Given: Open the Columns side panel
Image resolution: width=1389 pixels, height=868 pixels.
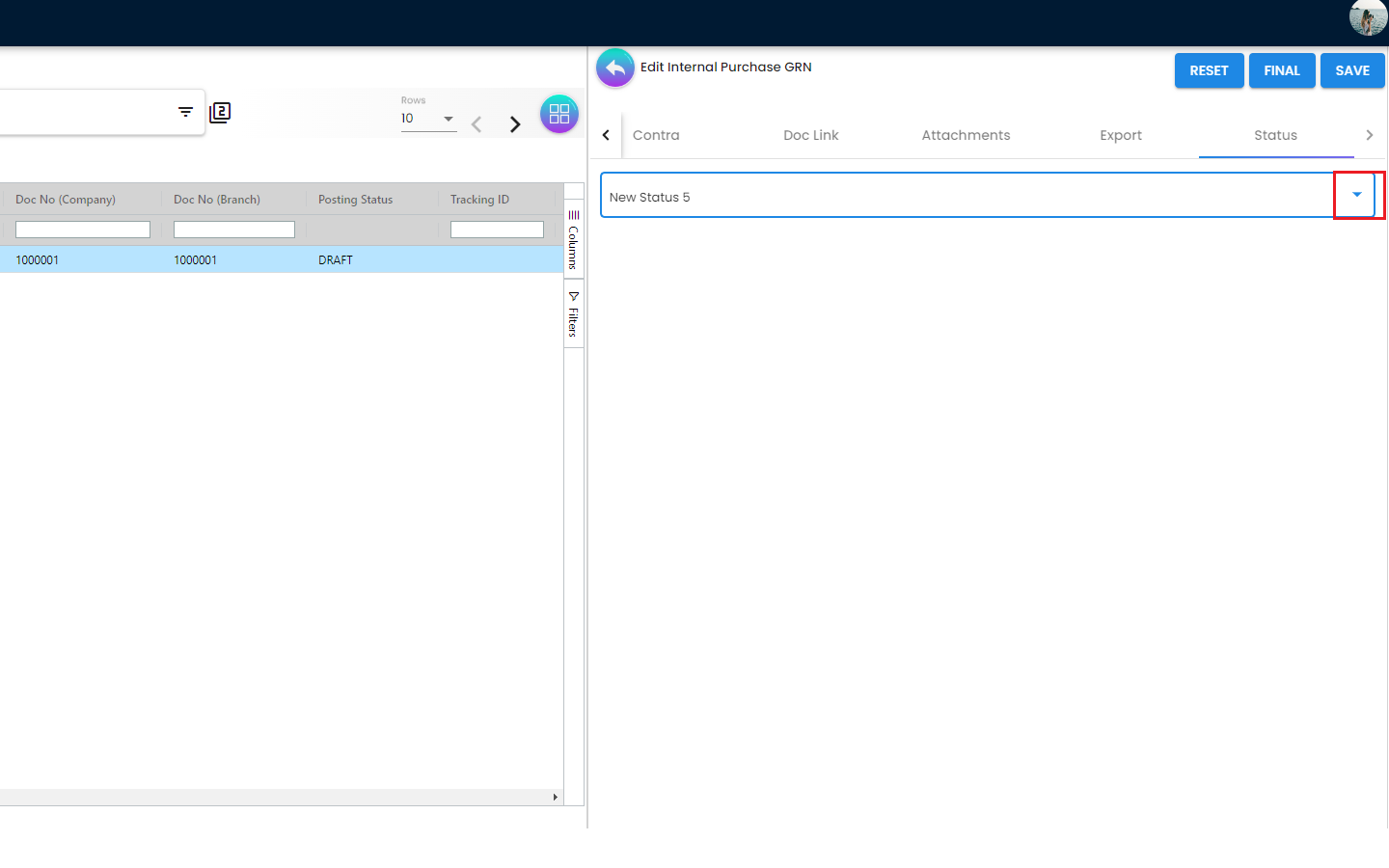Looking at the screenshot, I should [573, 239].
